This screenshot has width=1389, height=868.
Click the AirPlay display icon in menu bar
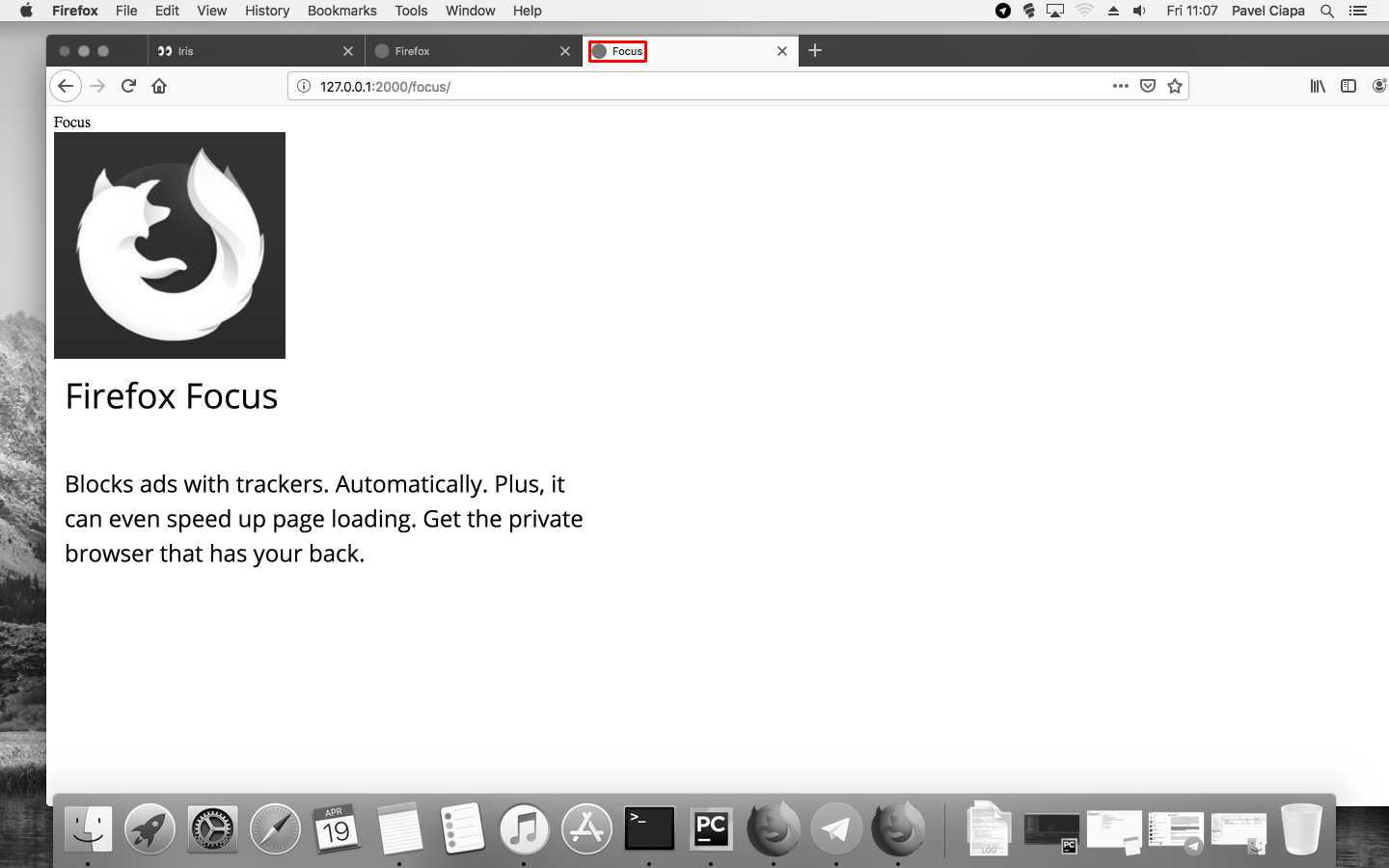click(1055, 11)
